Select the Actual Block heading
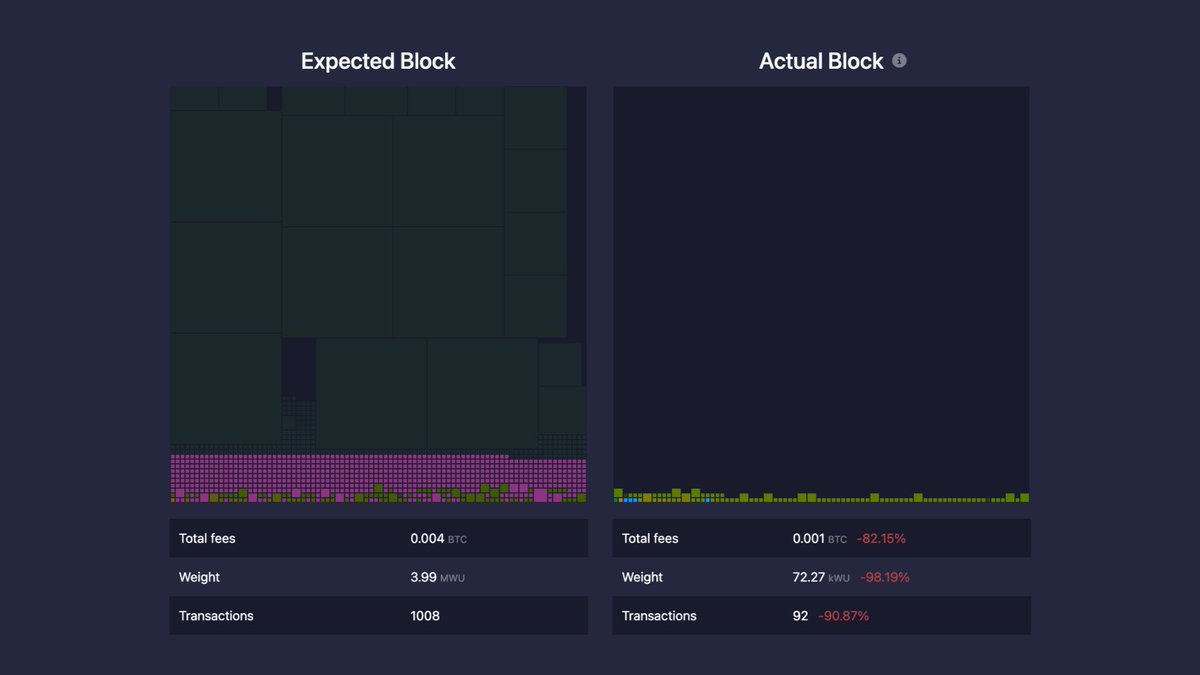 tap(820, 61)
